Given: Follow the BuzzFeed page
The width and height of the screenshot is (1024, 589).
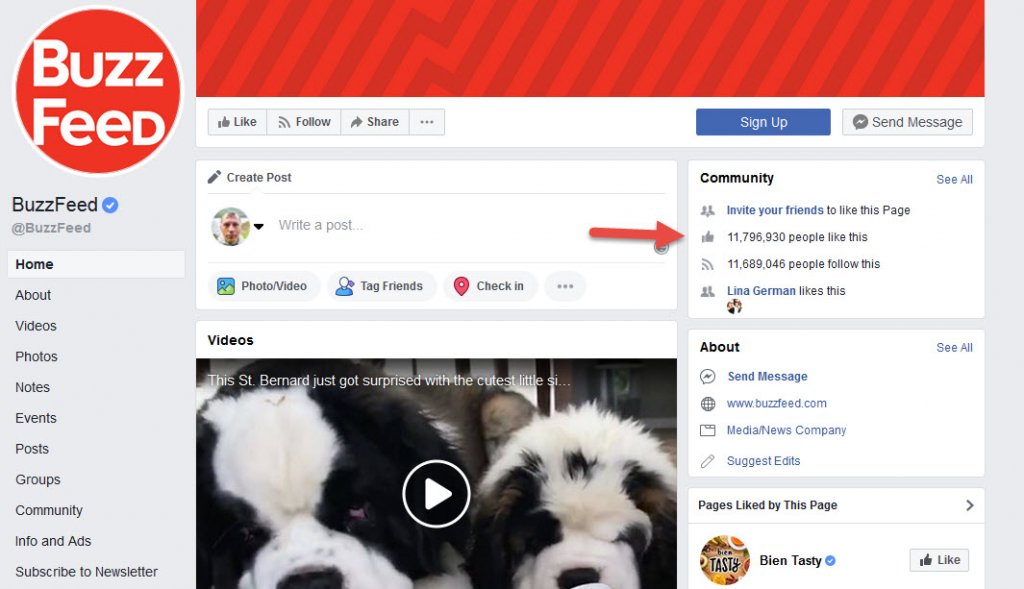Looking at the screenshot, I should (x=304, y=122).
